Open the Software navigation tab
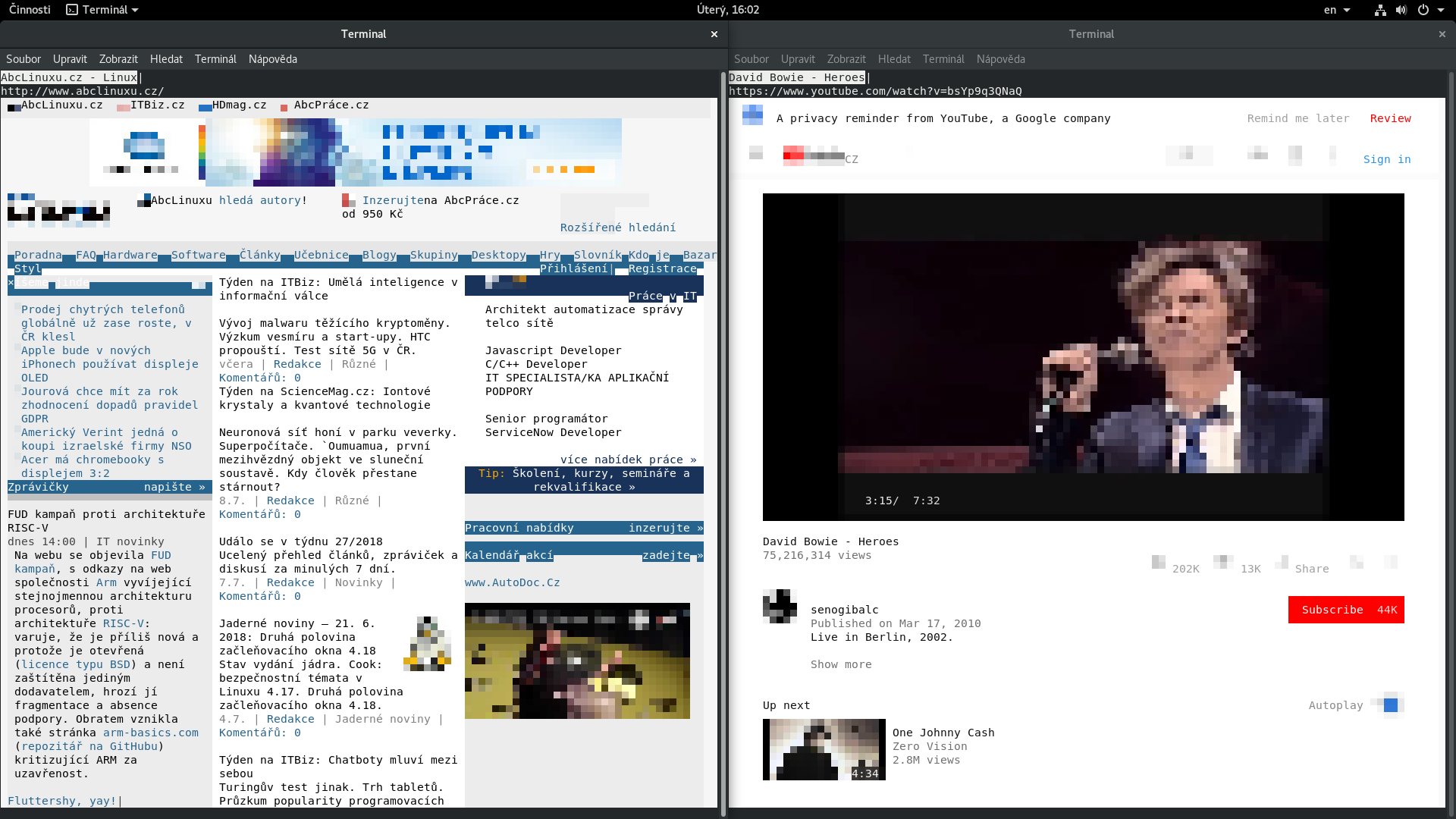This screenshot has height=819, width=1456. tap(199, 256)
